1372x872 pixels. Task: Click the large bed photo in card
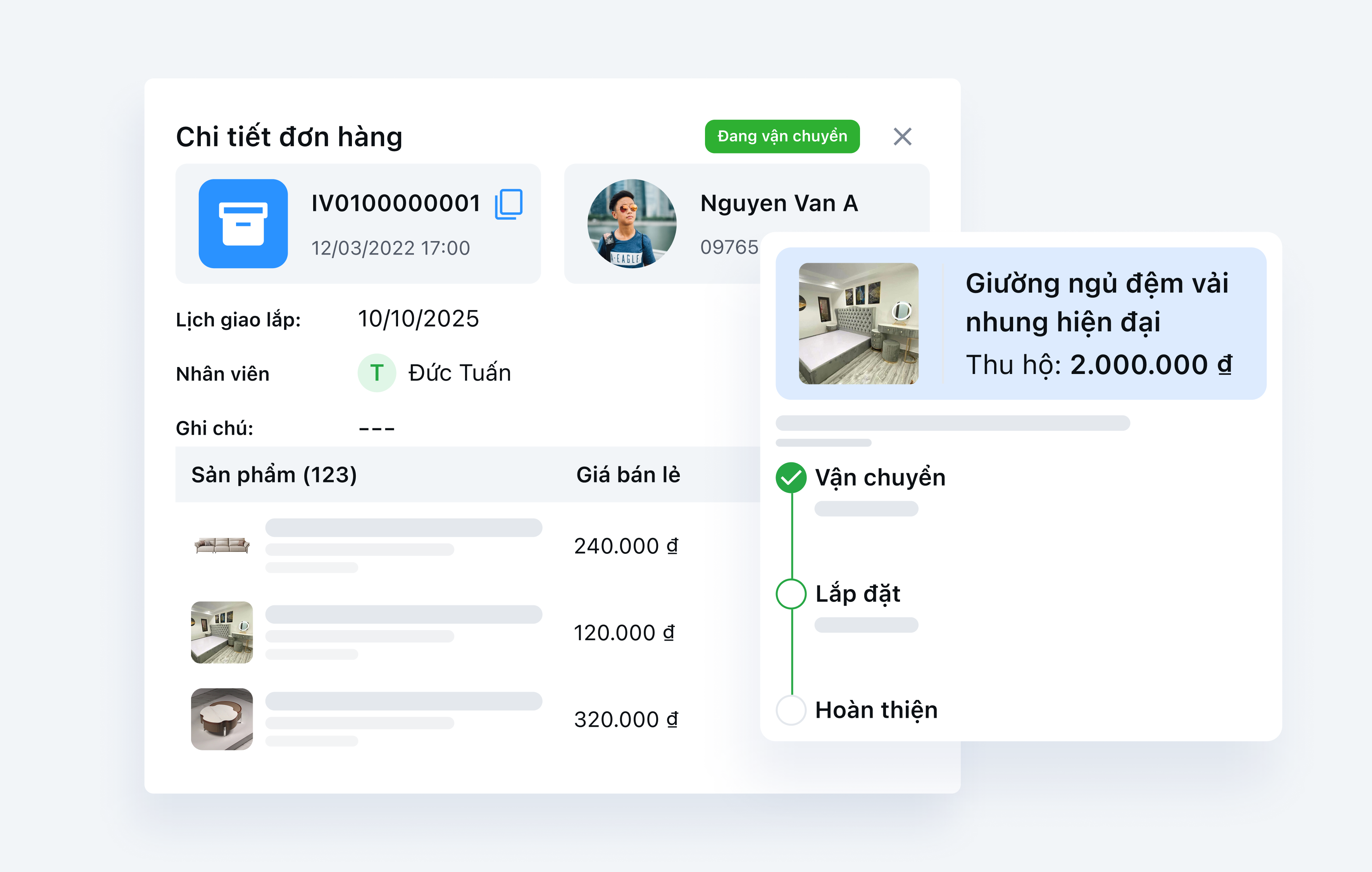[858, 324]
